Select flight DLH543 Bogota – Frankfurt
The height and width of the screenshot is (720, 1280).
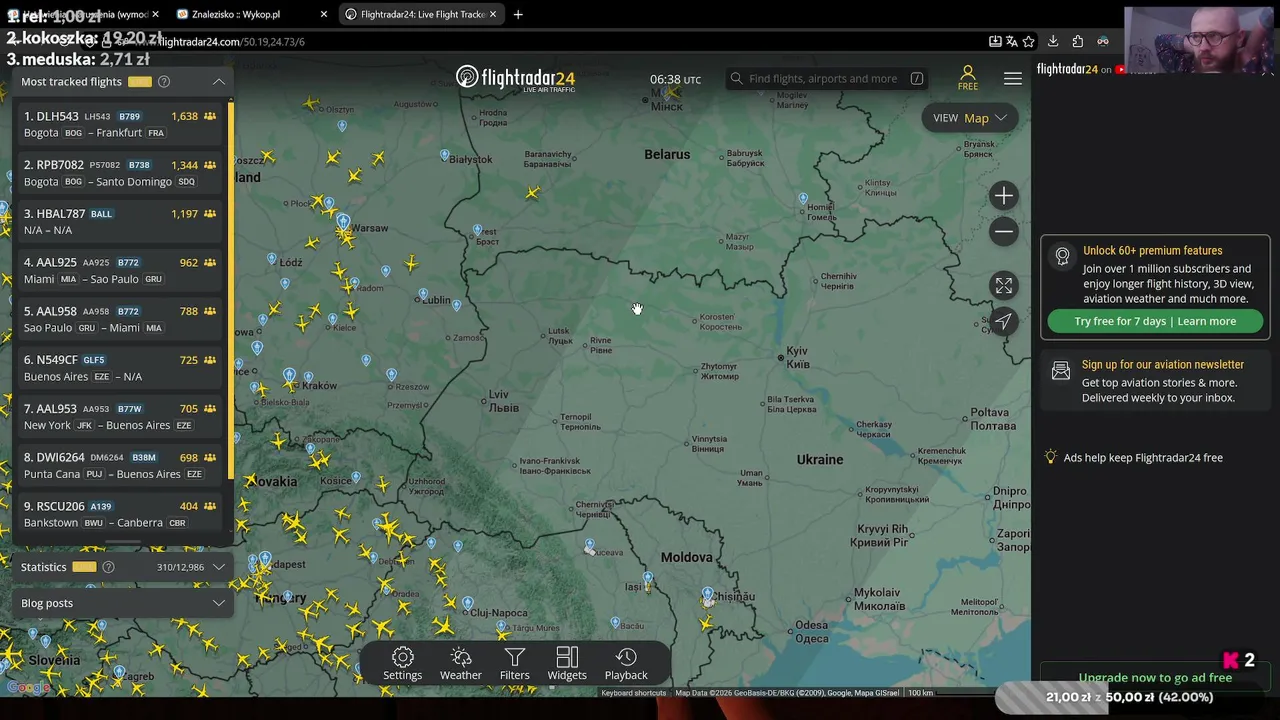coord(121,124)
